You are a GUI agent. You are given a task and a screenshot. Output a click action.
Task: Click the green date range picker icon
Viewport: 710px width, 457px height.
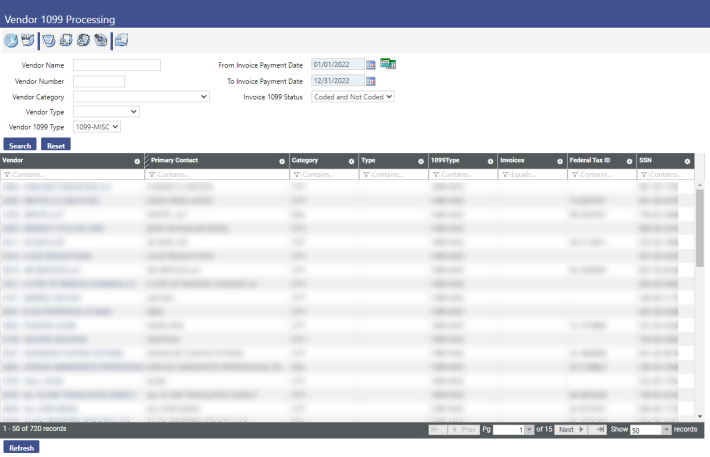[388, 64]
